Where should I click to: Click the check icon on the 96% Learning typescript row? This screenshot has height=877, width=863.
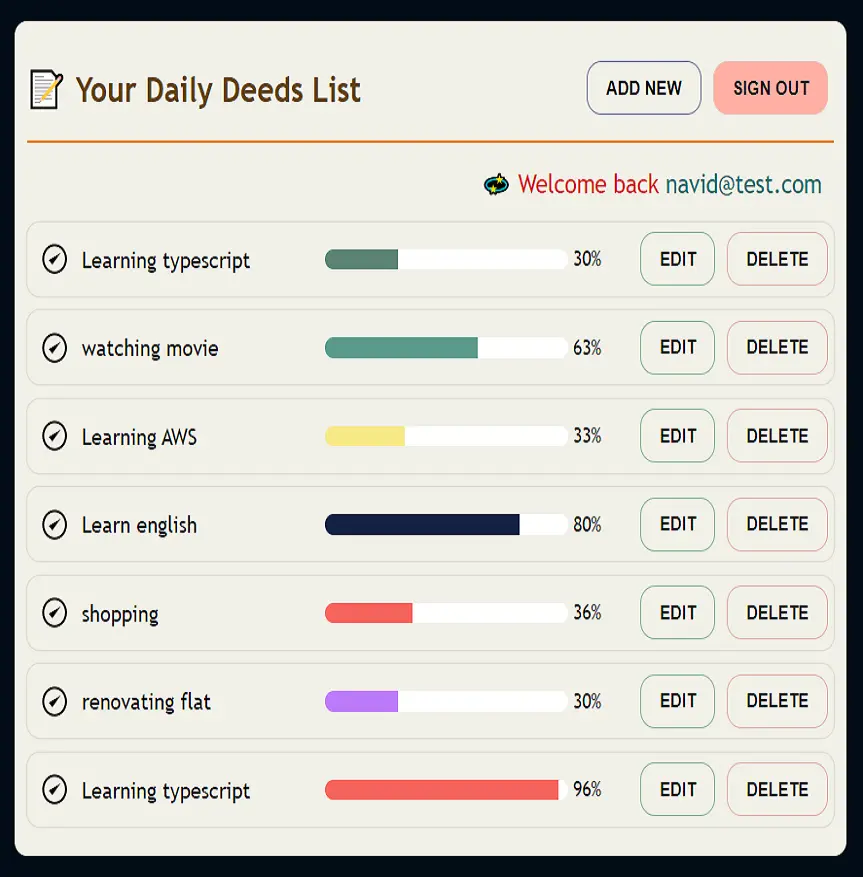pyautogui.click(x=55, y=790)
